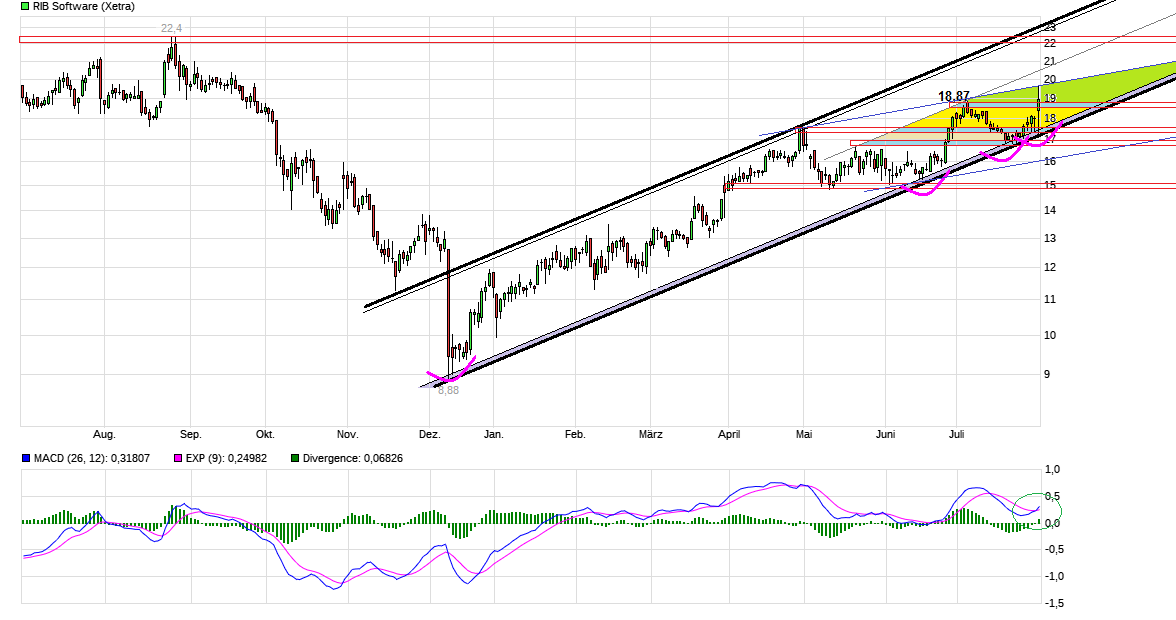Click the 21 price axis label
This screenshot has height=620, width=1176.
1050,61
